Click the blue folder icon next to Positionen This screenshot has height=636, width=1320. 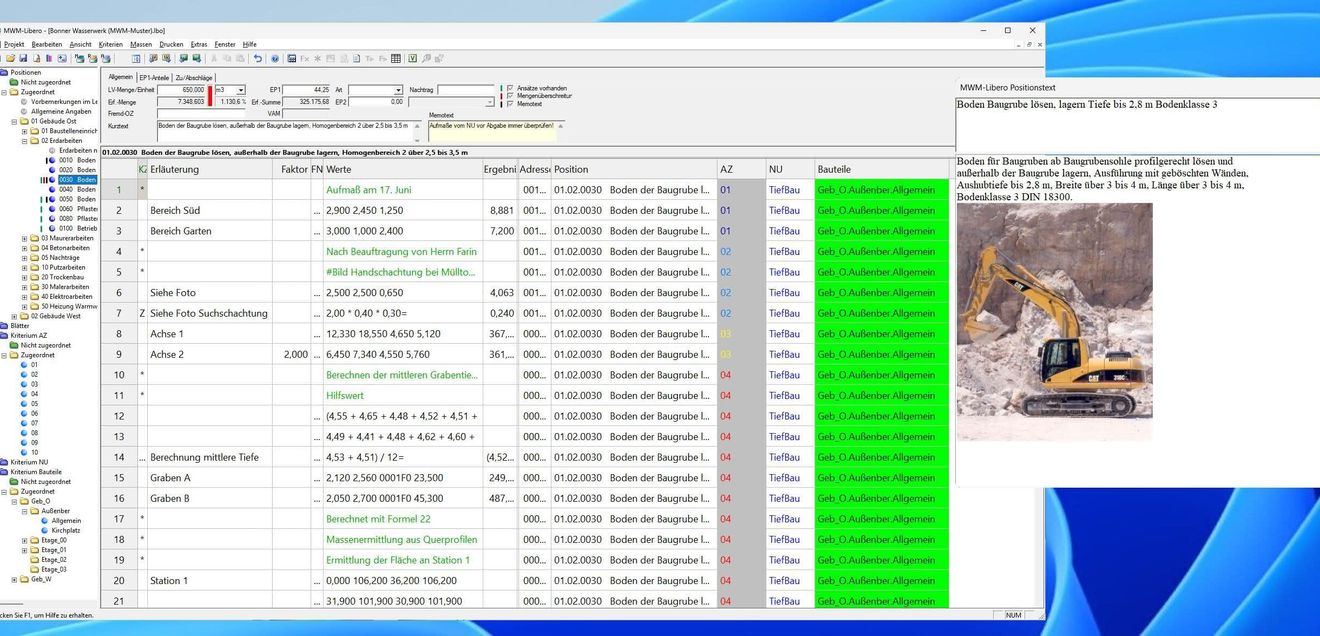click(5, 73)
